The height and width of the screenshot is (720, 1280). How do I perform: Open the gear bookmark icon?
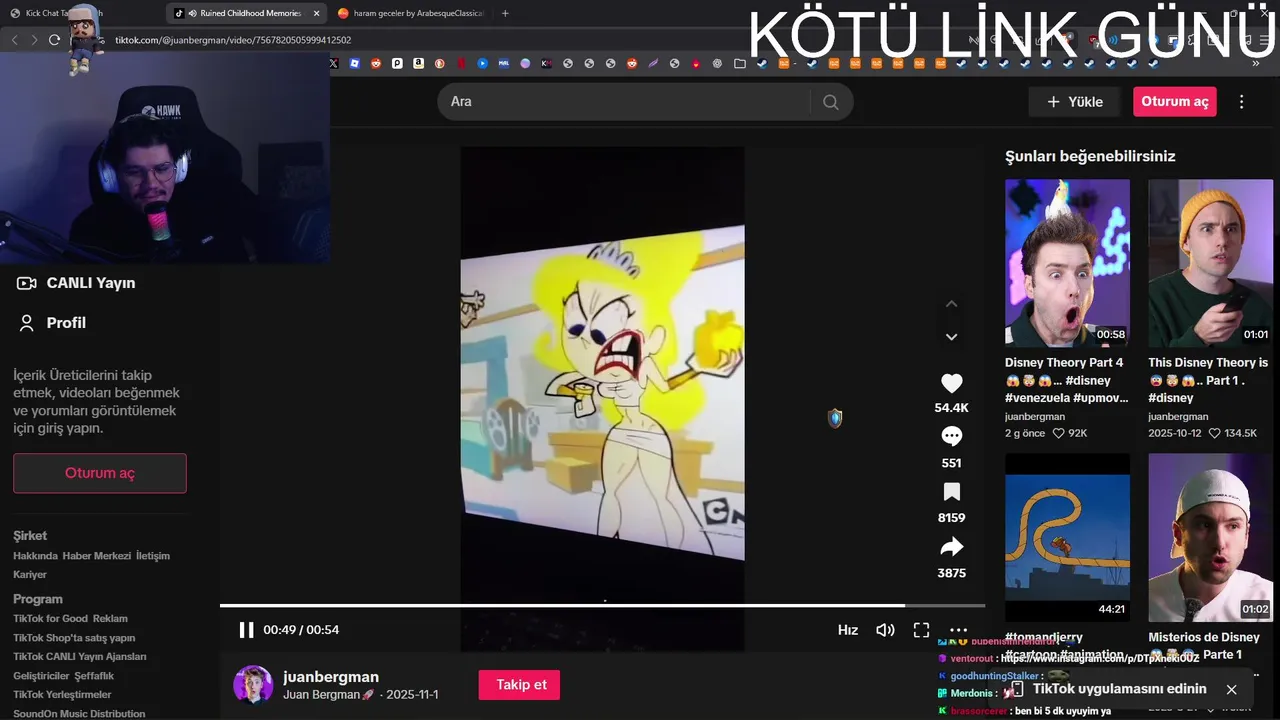click(717, 63)
